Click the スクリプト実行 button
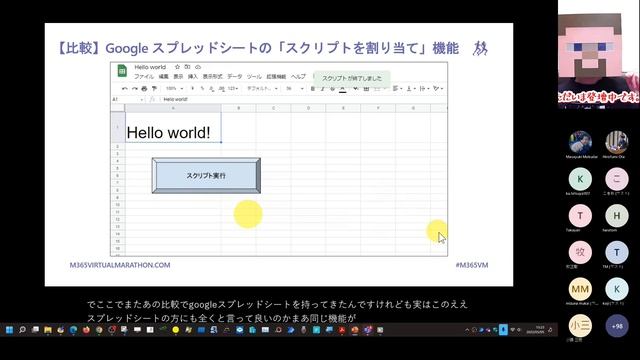Image resolution: width=640 pixels, height=360 pixels. 206,176
